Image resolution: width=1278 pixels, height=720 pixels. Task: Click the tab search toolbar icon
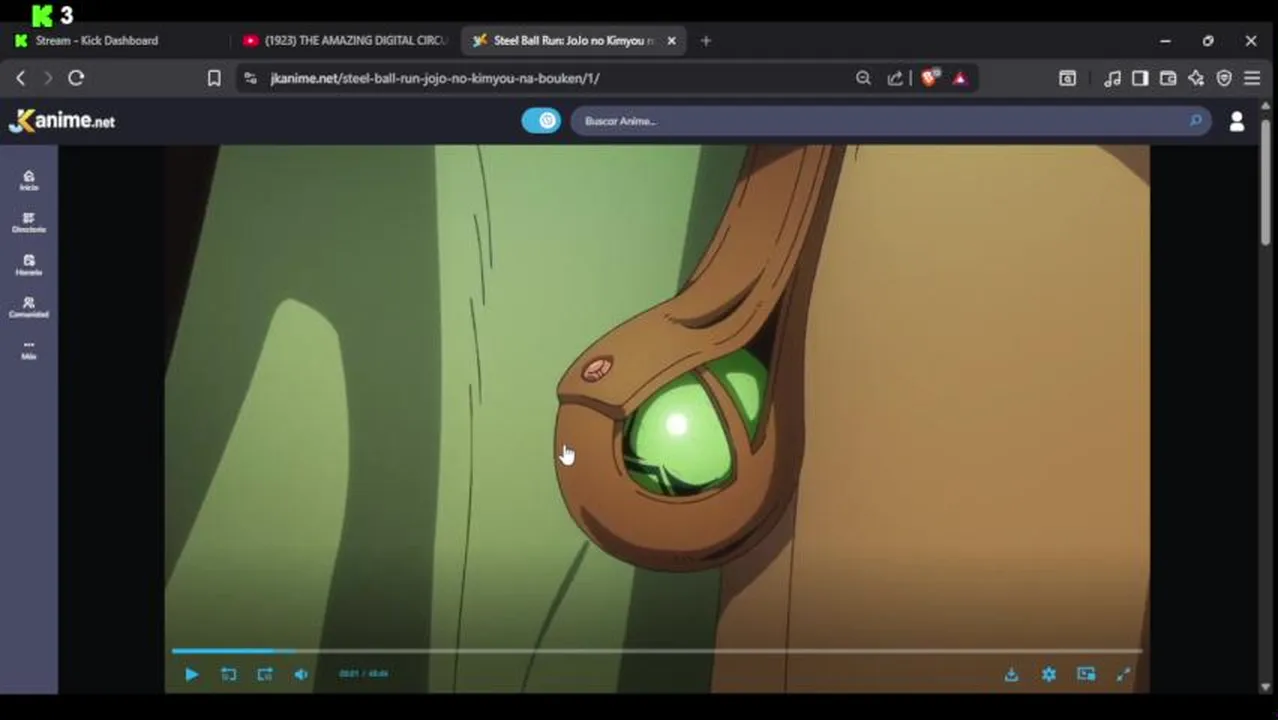[x=1068, y=78]
